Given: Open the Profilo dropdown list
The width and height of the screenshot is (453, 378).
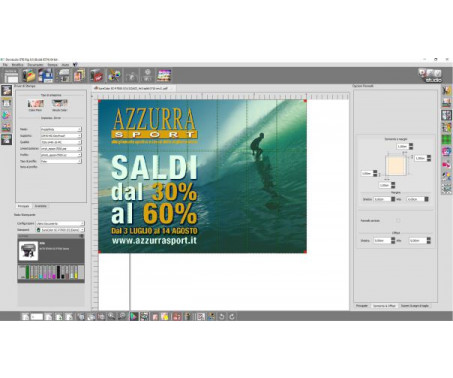Looking at the screenshot, I should click(61, 155).
